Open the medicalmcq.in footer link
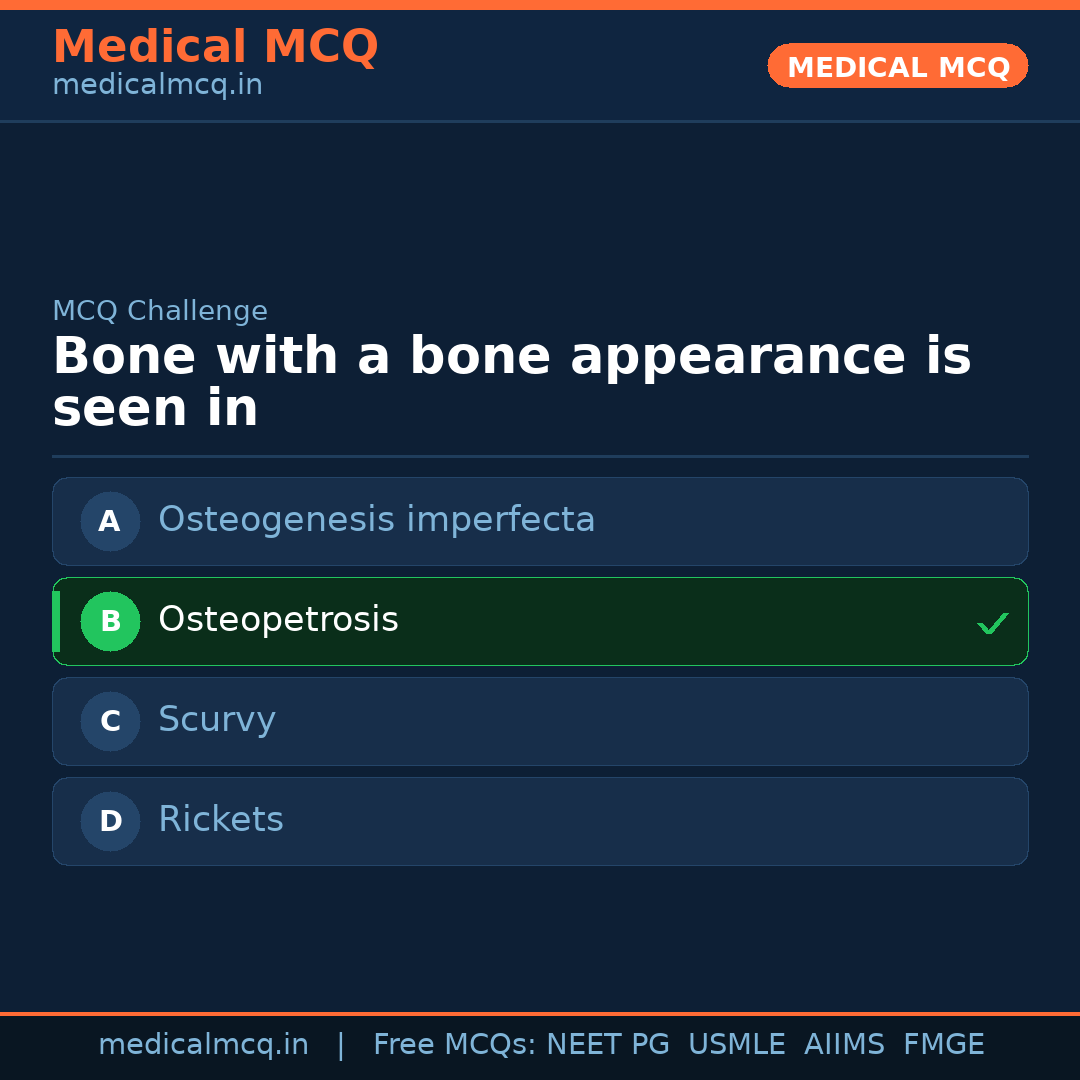The width and height of the screenshot is (1080, 1080). 204,1044
